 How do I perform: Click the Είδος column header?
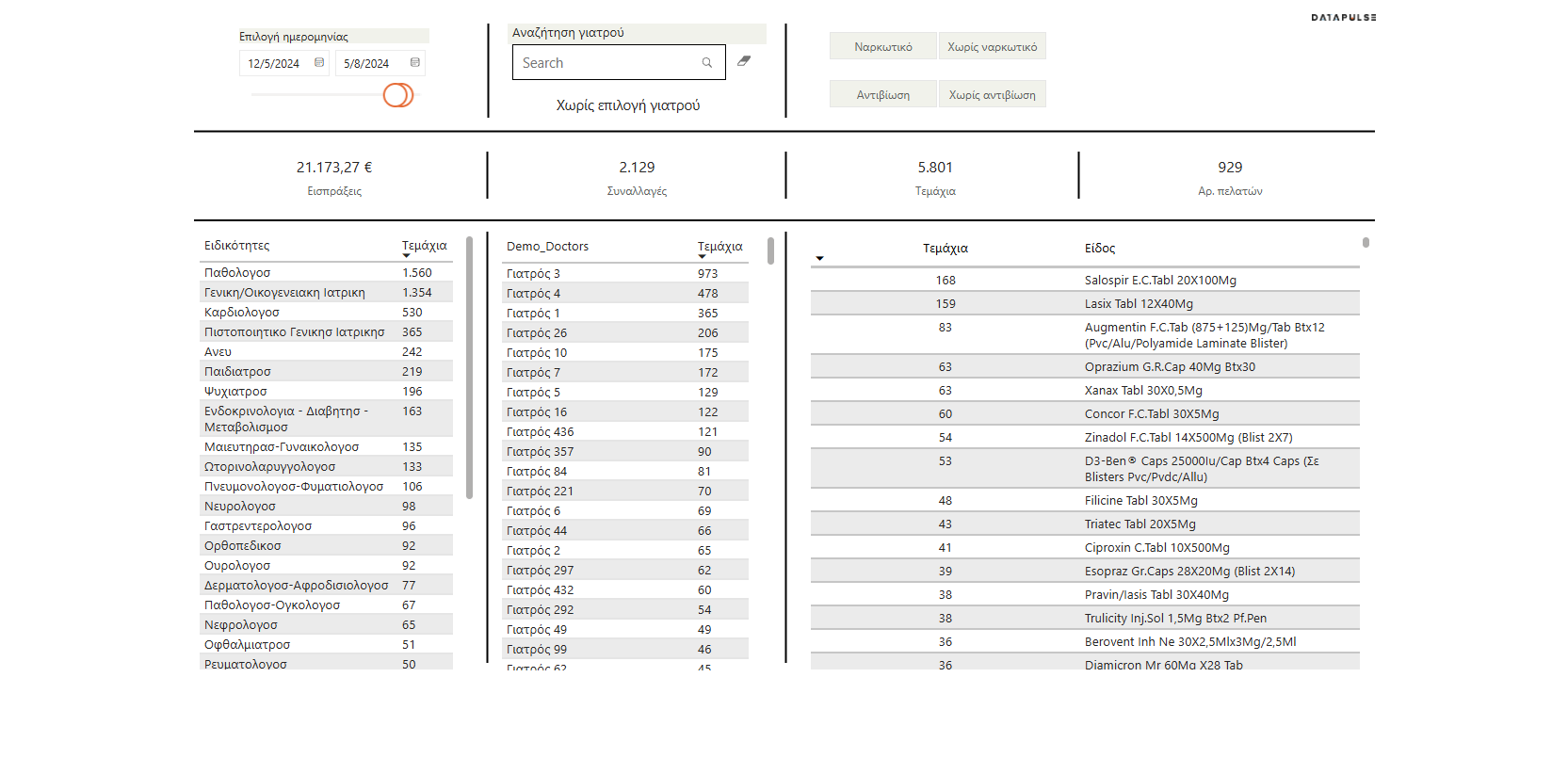point(1100,249)
